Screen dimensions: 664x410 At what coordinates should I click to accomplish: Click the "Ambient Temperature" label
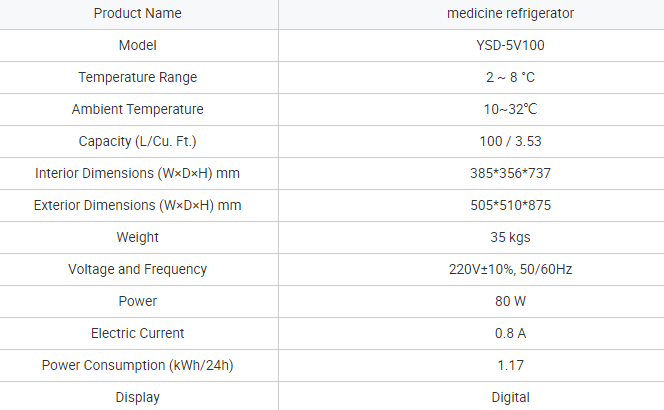pyautogui.click(x=138, y=109)
